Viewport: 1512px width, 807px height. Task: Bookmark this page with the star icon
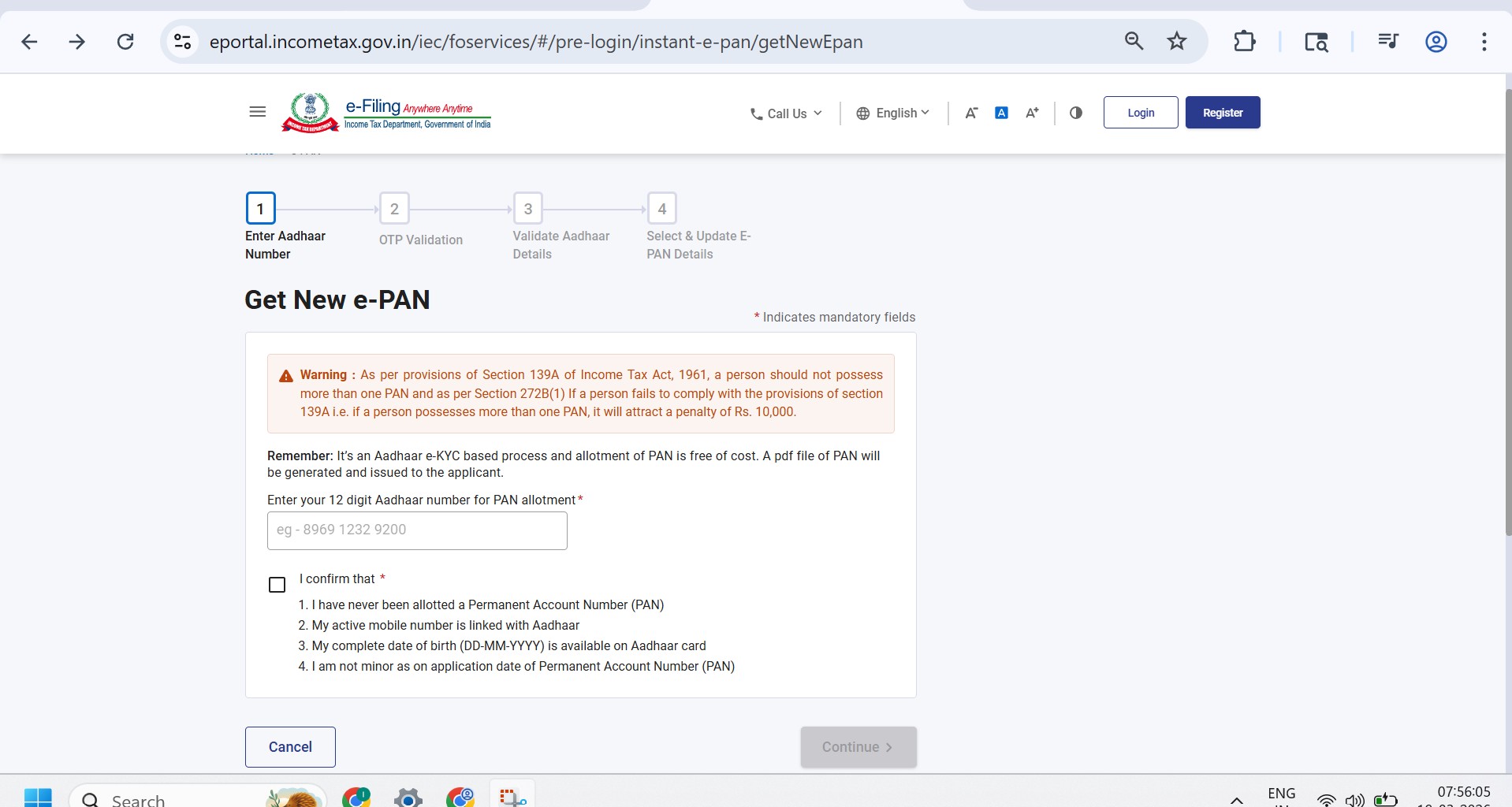coord(1176,41)
